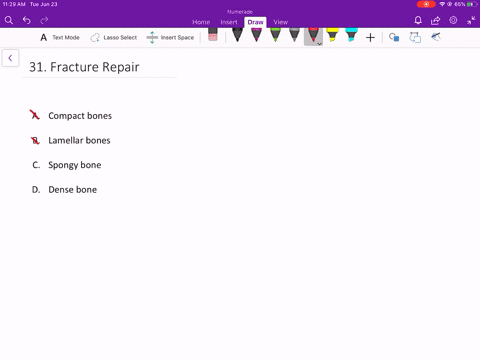This screenshot has height=360, width=480.
Task: Choose Insert Space tool
Action: pos(170,37)
